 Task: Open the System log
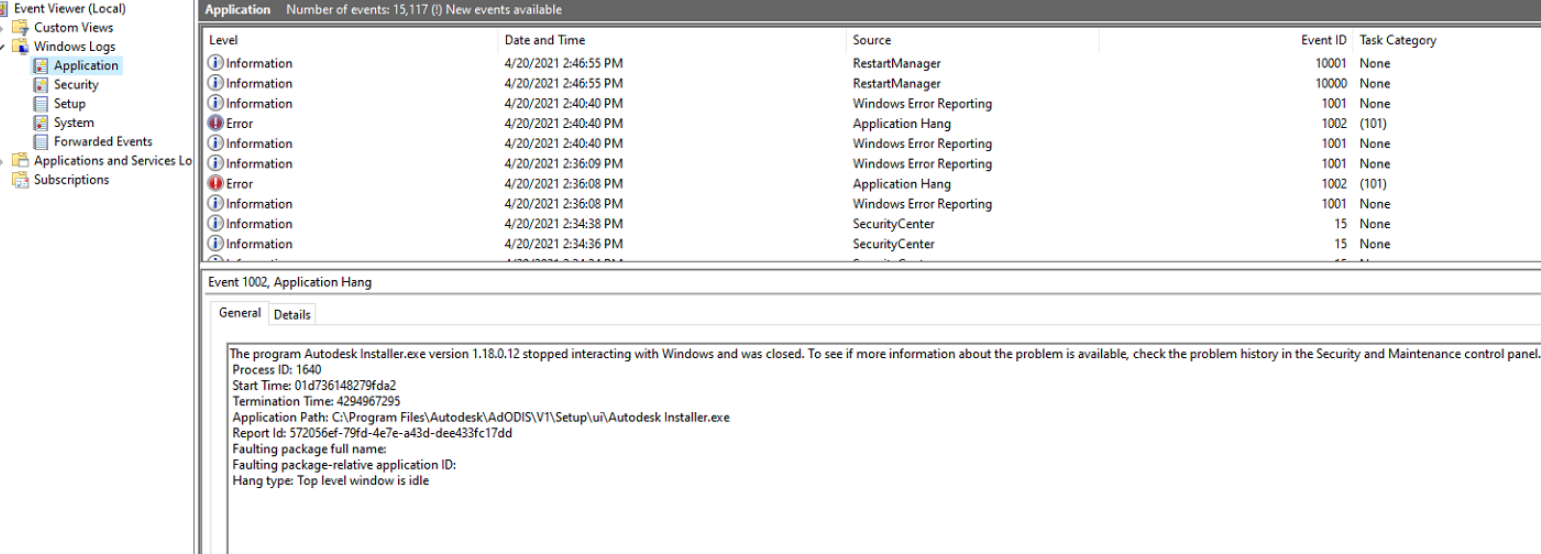[74, 123]
